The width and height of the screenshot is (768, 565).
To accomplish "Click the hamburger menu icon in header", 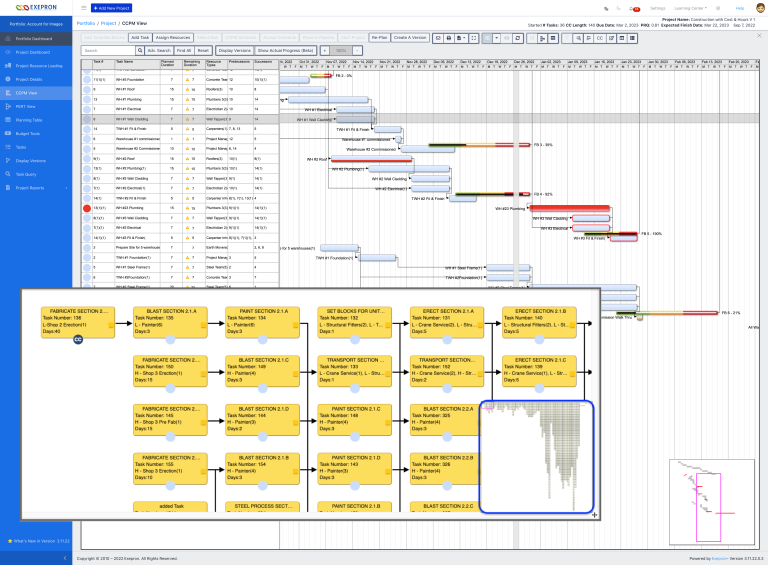I will click(x=84, y=7).
